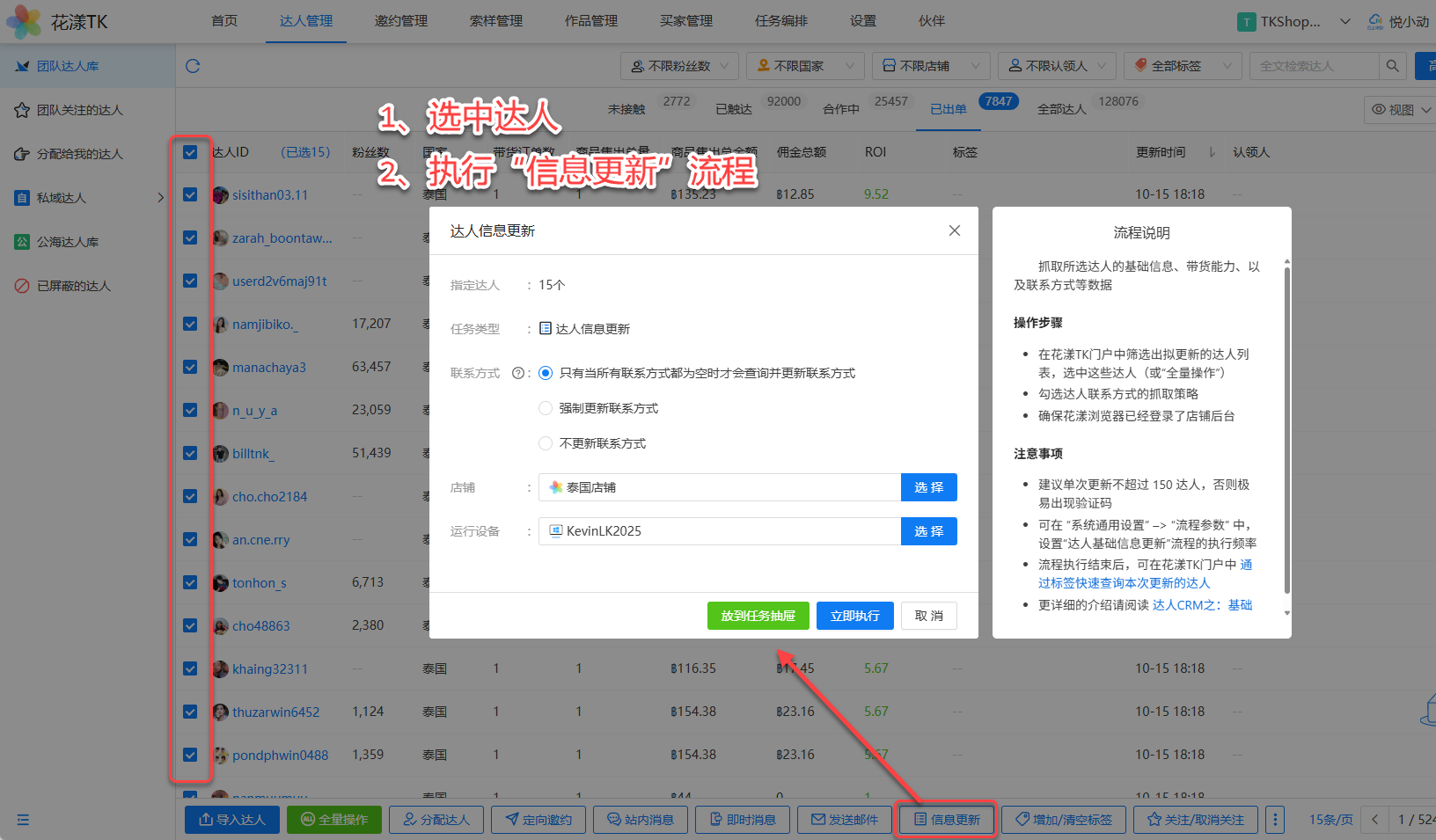Open 团队关注的达人 starred list

(x=79, y=110)
